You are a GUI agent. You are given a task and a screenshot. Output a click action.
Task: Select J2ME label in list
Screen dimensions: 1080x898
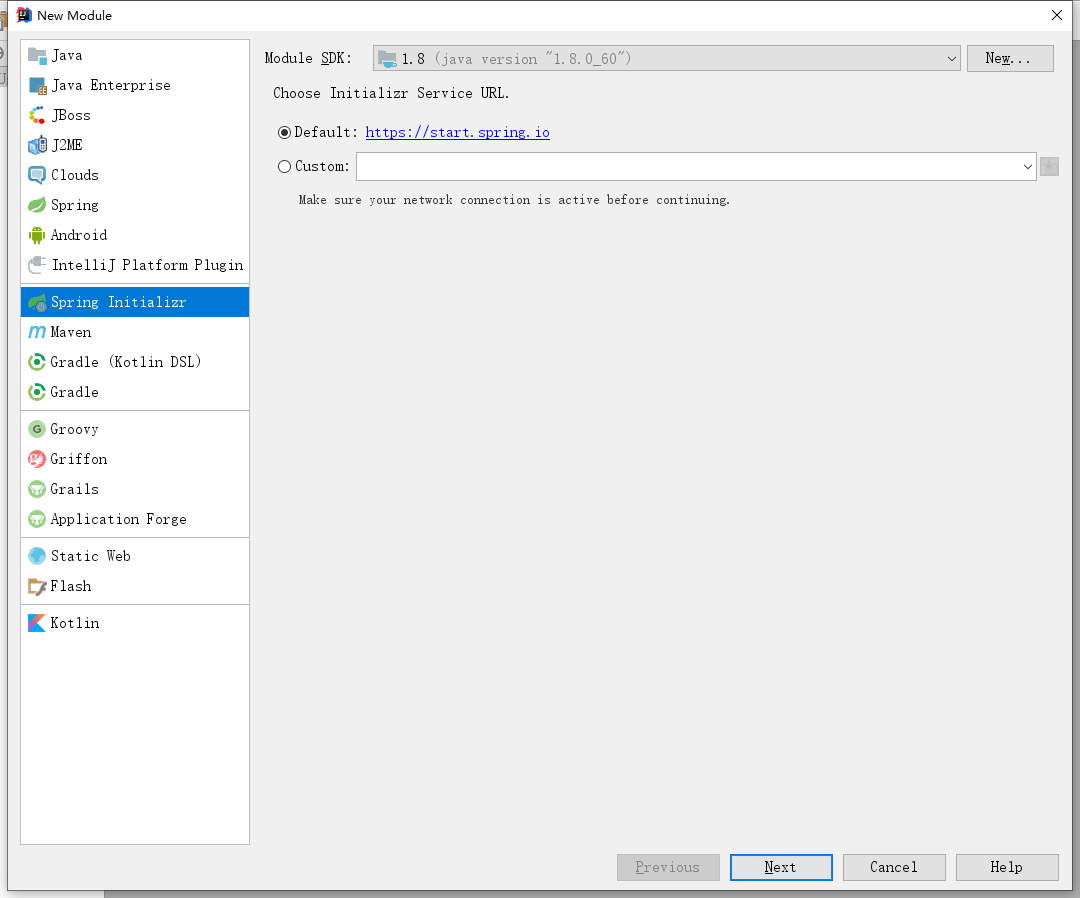point(67,145)
